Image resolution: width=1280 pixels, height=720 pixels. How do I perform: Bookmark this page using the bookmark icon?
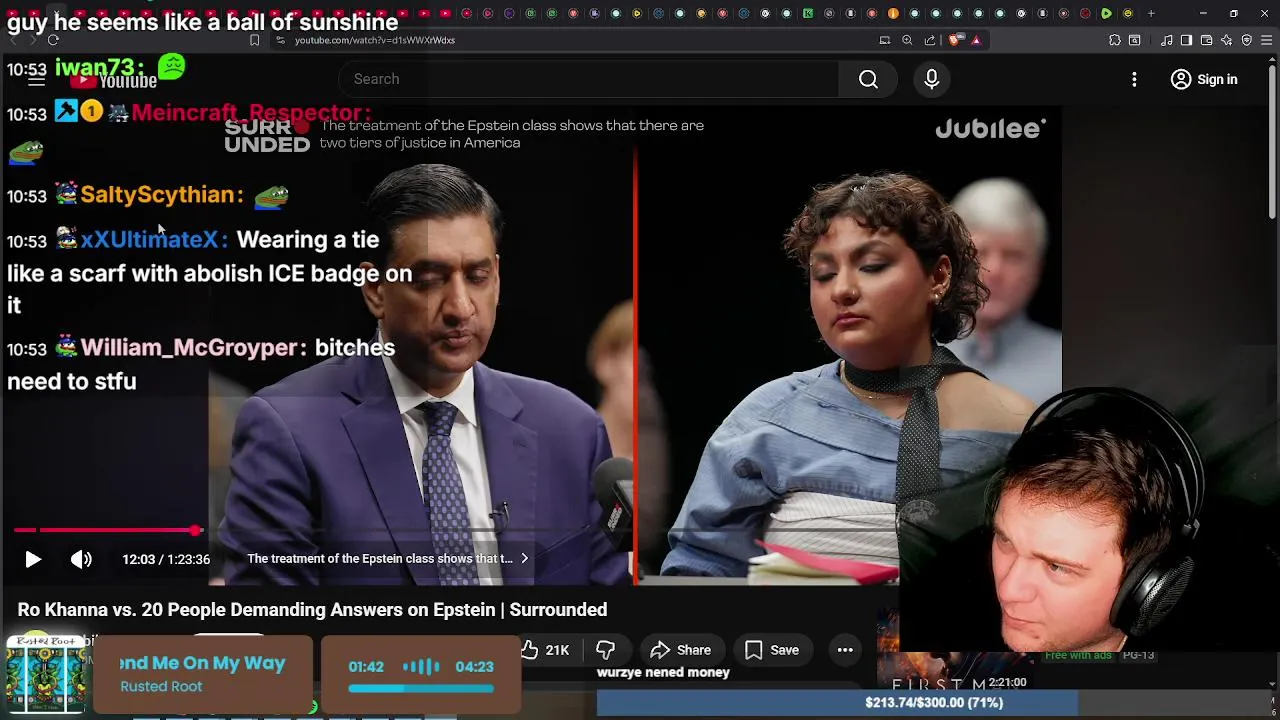click(254, 40)
